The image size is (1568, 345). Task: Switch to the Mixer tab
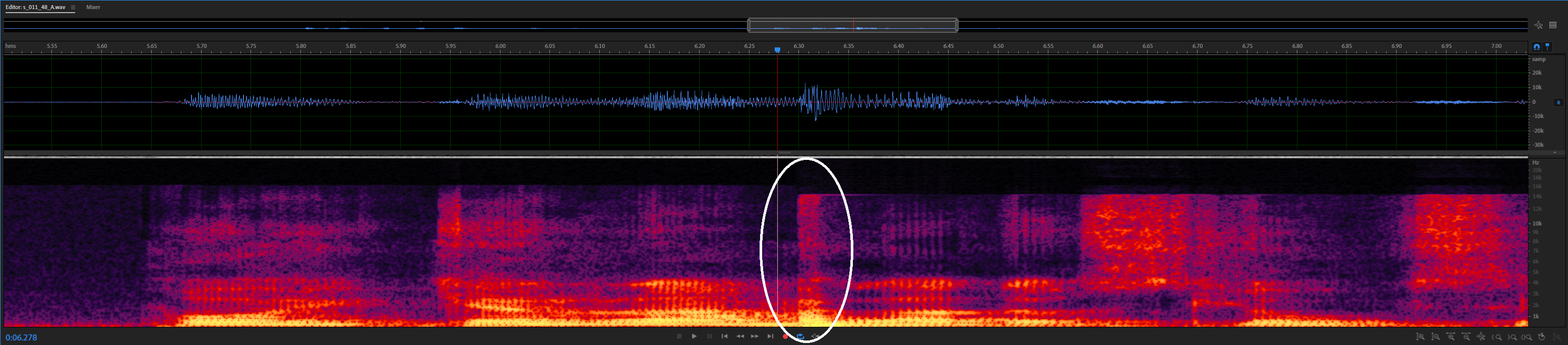point(93,8)
